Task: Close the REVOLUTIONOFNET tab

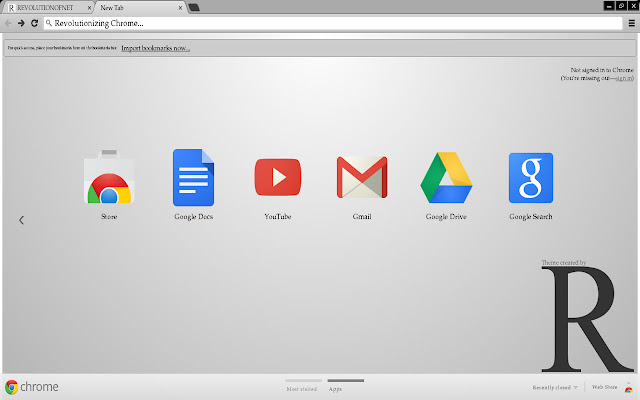Action: pos(89,8)
